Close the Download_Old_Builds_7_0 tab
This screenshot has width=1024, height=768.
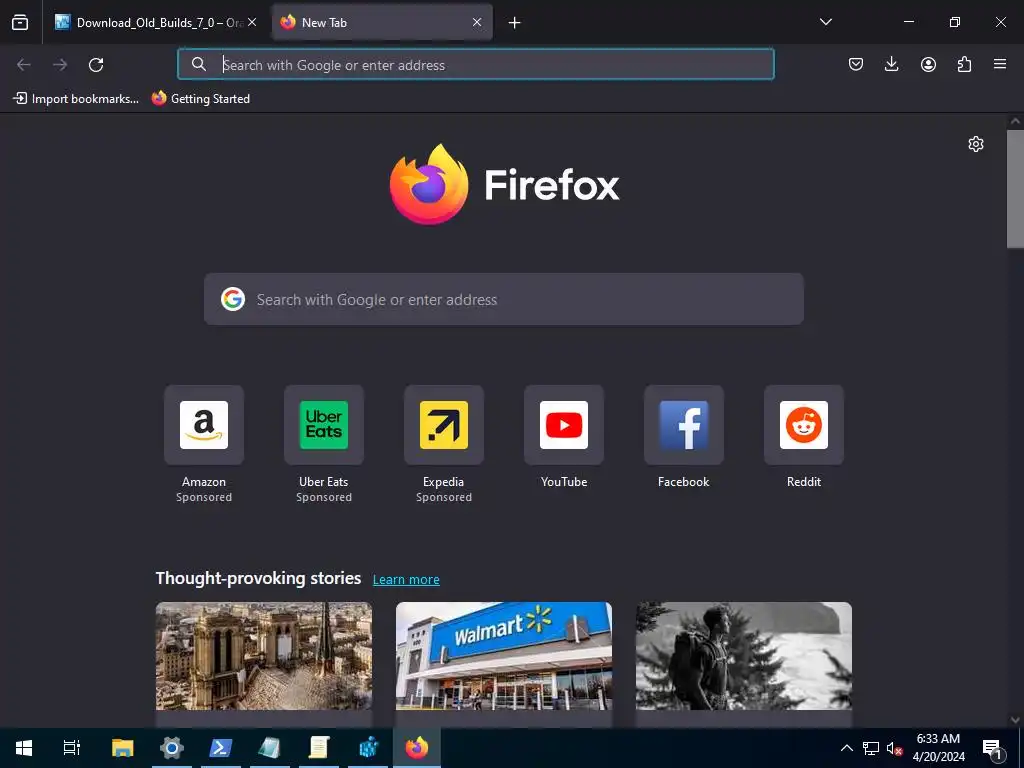(x=252, y=22)
